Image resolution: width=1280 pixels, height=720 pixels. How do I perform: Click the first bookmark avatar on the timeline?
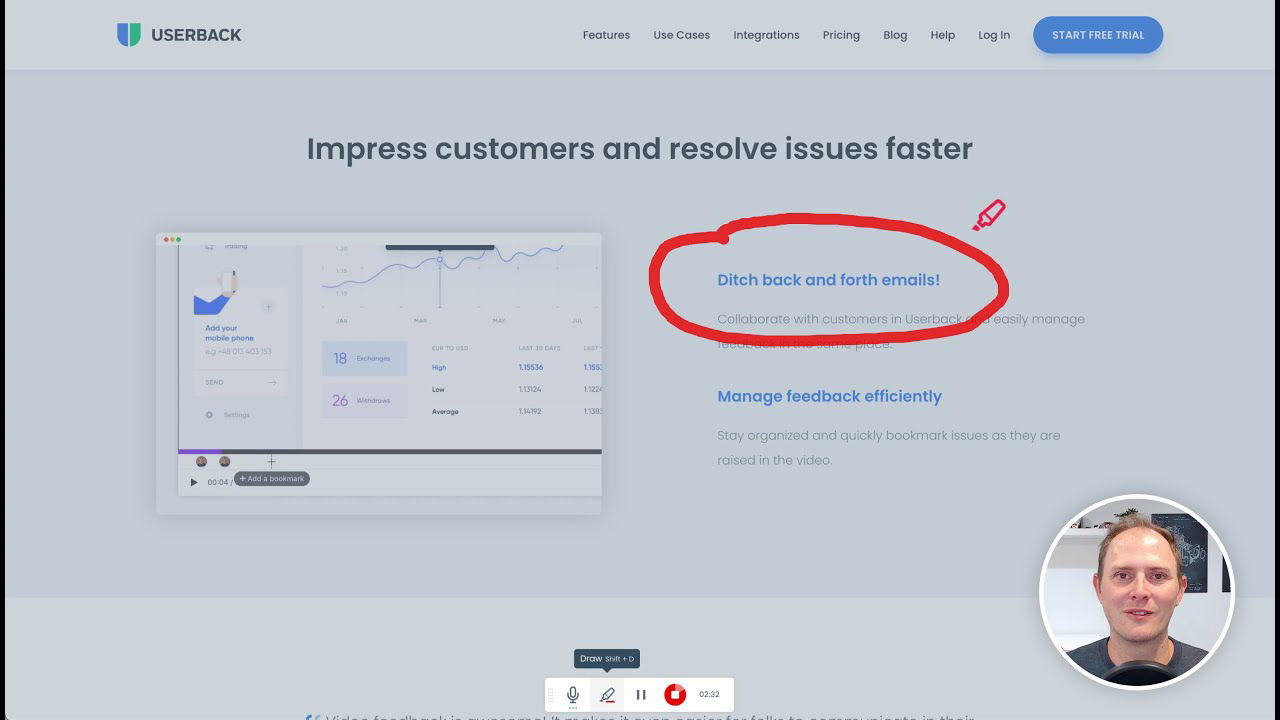pos(201,462)
